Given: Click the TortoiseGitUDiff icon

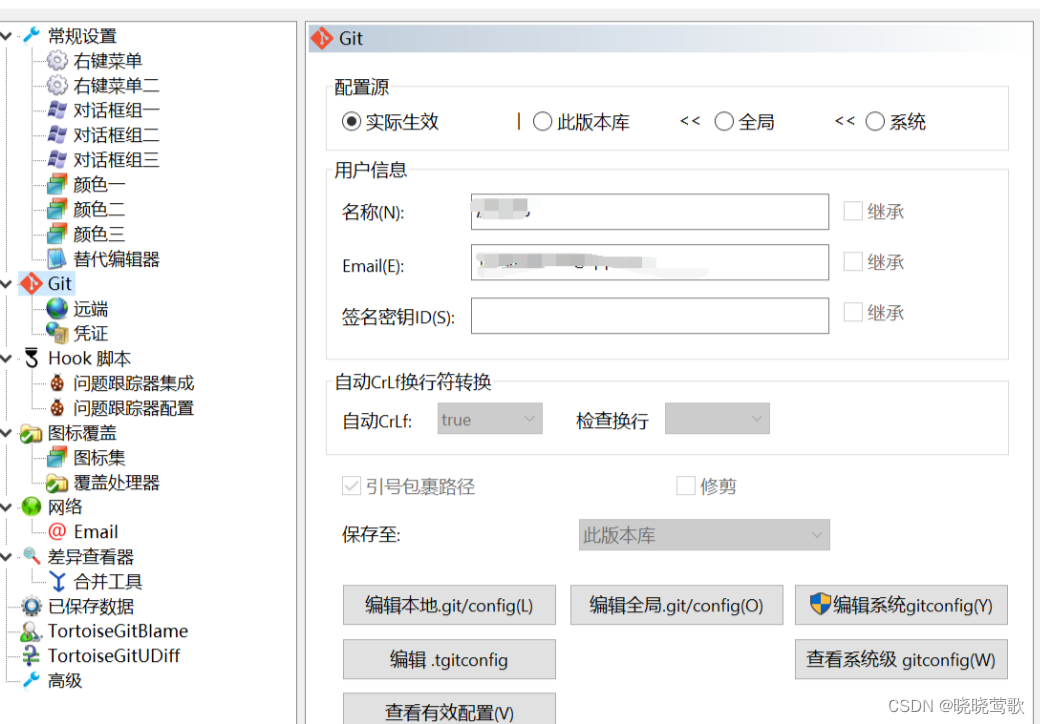Looking at the screenshot, I should (x=31, y=656).
